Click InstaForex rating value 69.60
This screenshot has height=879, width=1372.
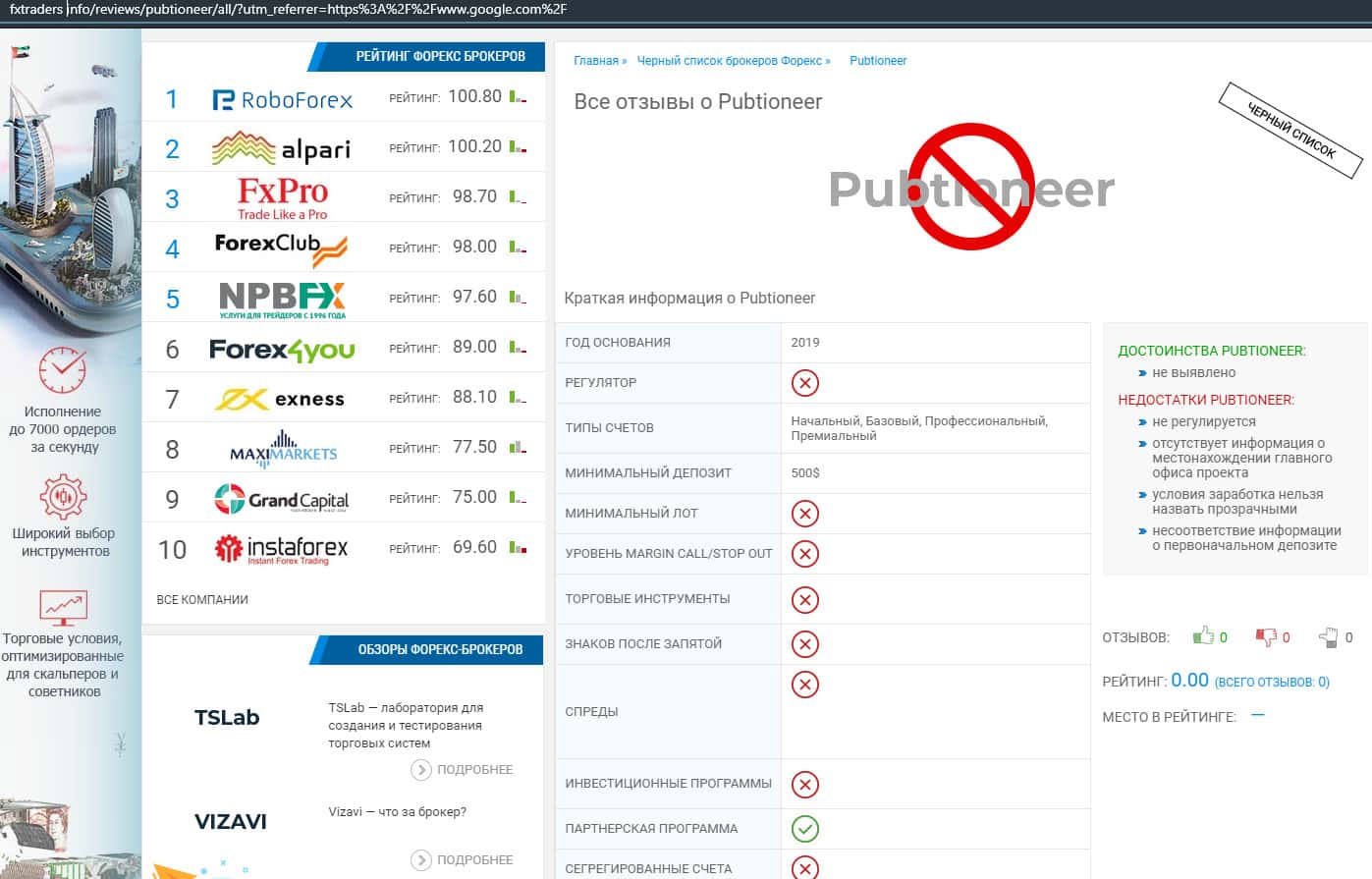tap(475, 547)
